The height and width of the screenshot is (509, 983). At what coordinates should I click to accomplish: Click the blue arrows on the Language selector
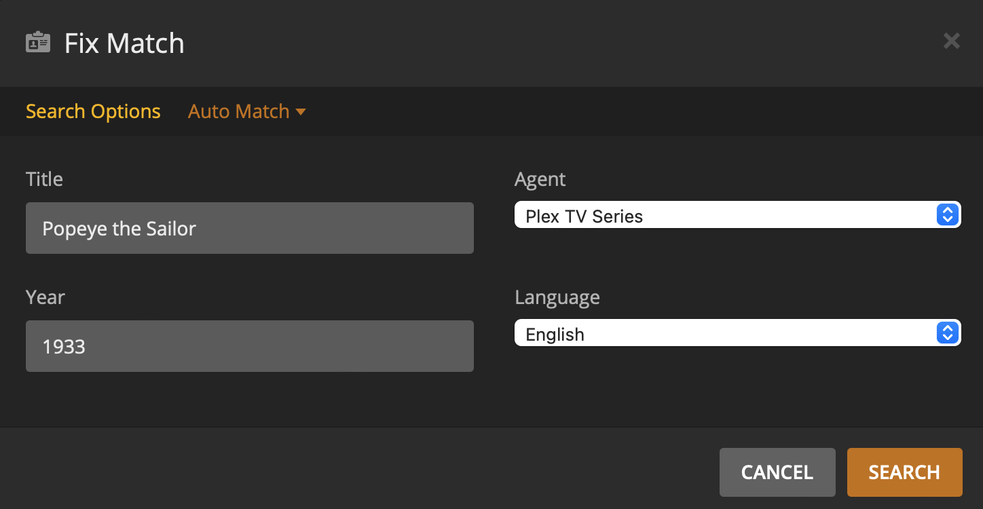tap(947, 333)
